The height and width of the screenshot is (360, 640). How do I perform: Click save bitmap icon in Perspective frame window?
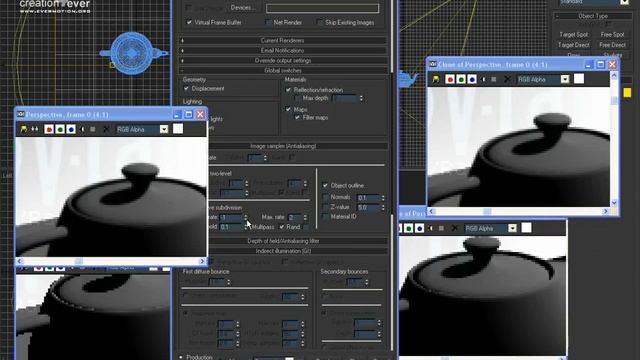point(24,129)
